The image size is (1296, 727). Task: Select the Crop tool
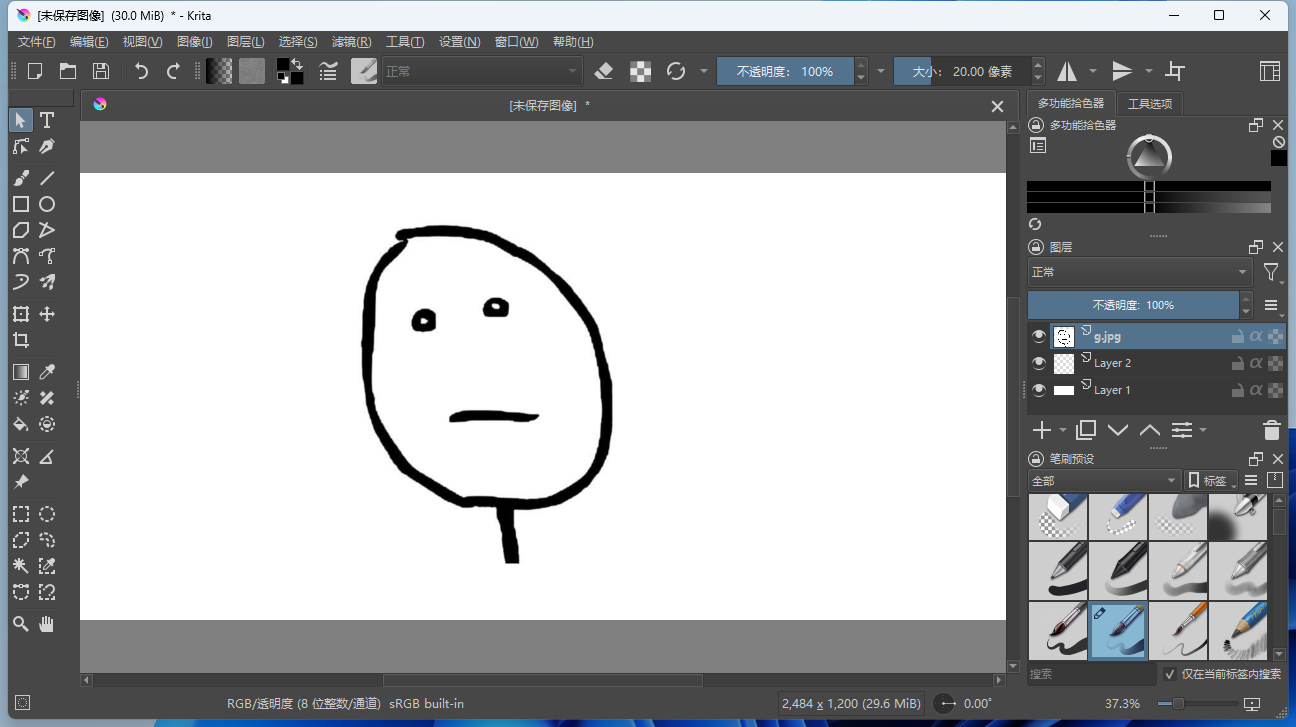20,339
